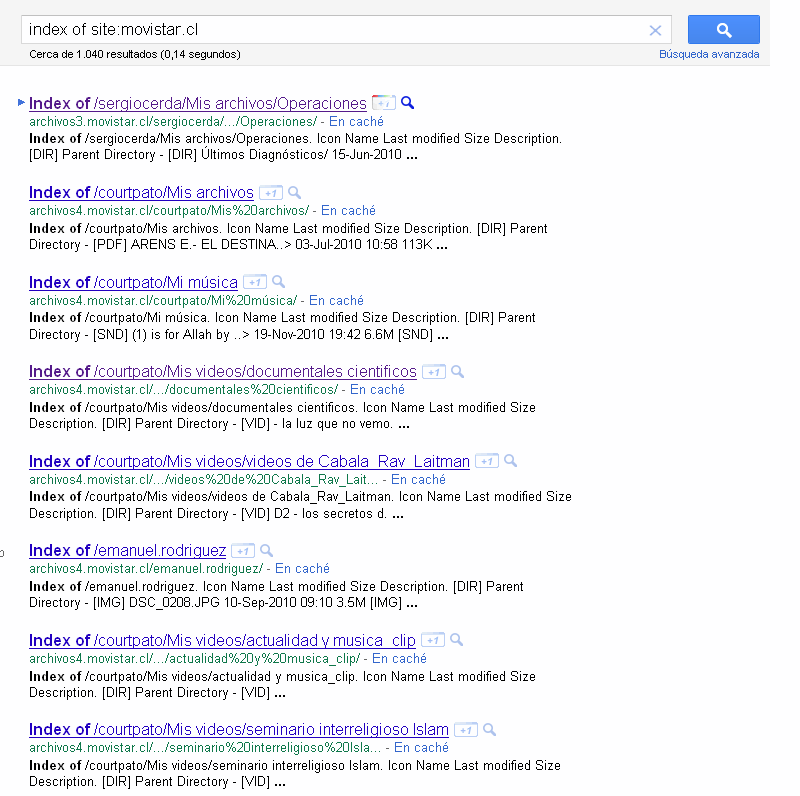Preview the Operaciones result with magnifier icon

407,103
